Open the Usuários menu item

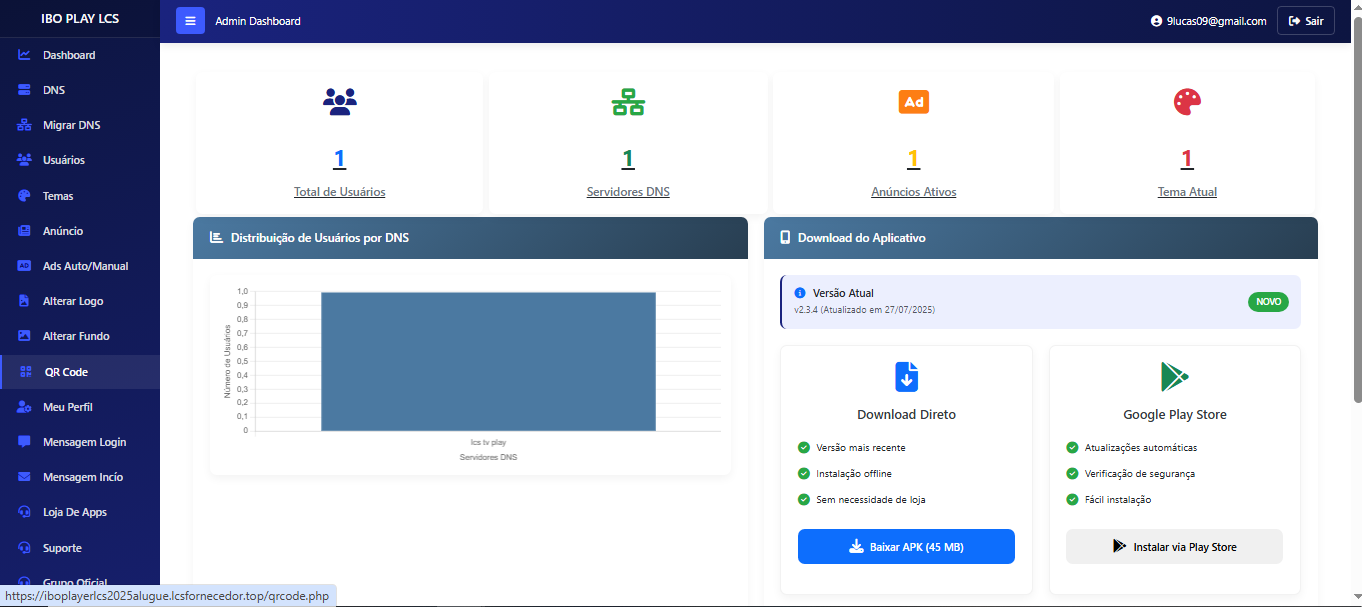[x=64, y=160]
